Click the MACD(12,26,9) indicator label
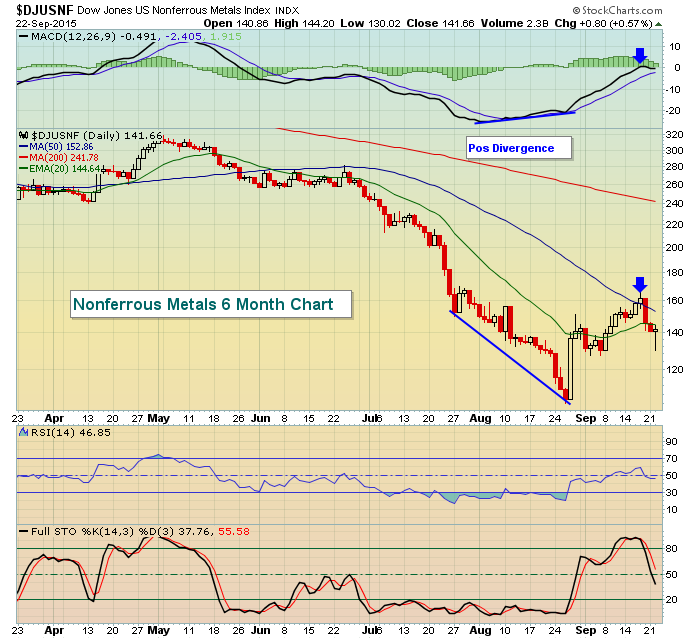The width and height of the screenshot is (700, 639). pyautogui.click(x=75, y=37)
